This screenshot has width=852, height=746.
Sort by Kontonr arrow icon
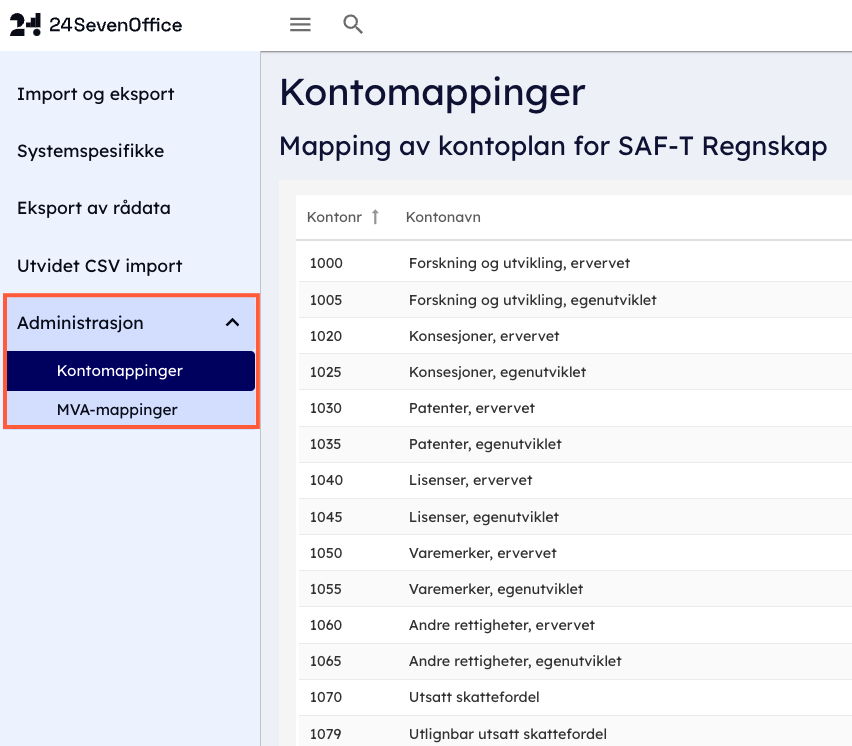(x=376, y=217)
